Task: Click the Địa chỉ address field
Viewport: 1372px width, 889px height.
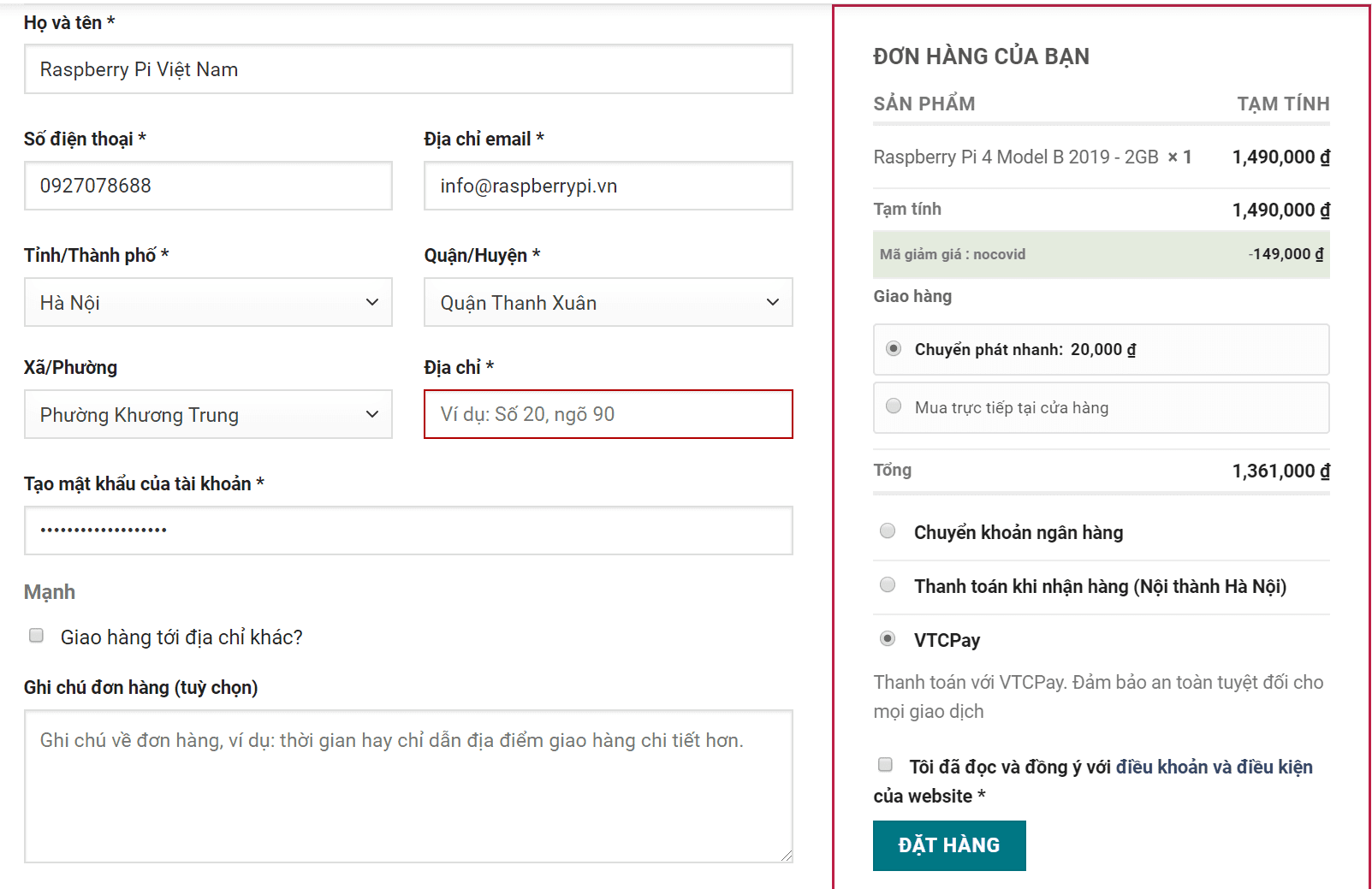Action: [x=608, y=414]
